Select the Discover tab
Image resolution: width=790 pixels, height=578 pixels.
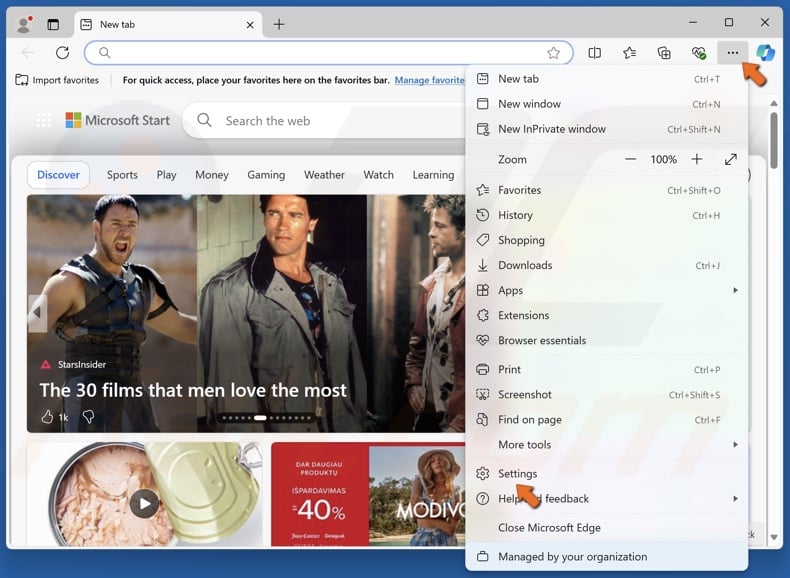58,175
